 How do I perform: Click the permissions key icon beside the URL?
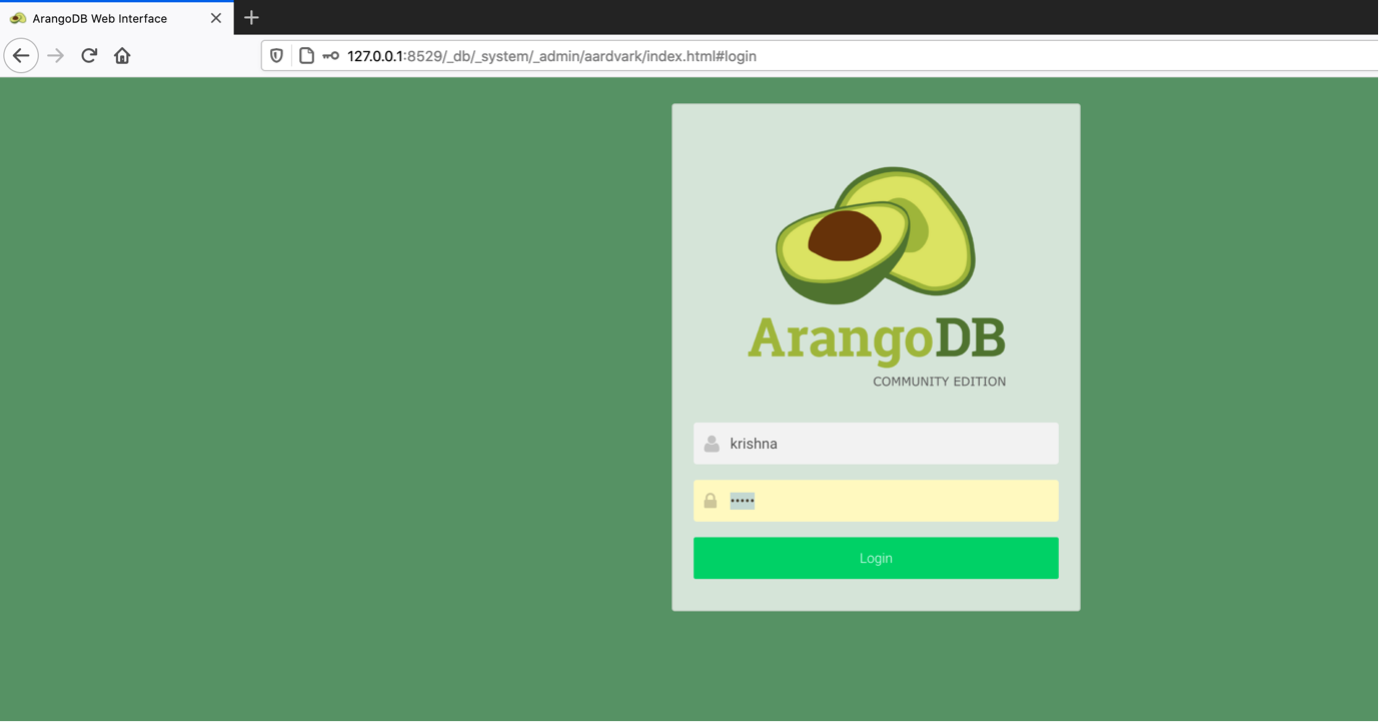[x=330, y=55]
